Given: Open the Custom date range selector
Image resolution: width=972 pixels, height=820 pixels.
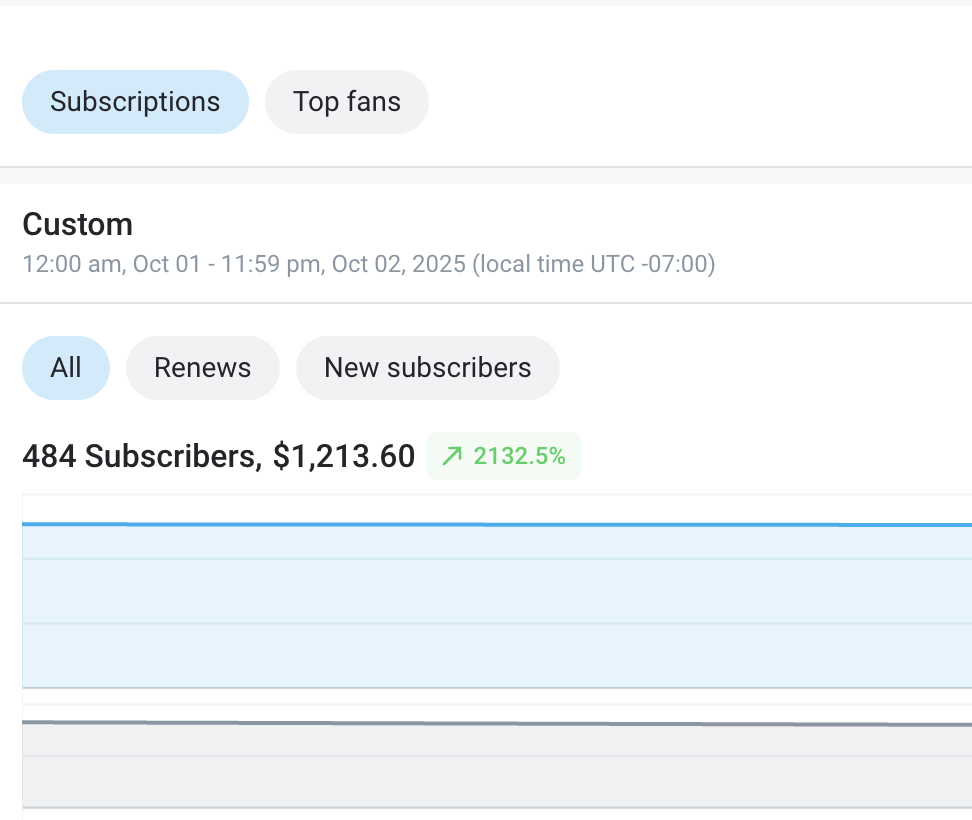Looking at the screenshot, I should coord(78,224).
